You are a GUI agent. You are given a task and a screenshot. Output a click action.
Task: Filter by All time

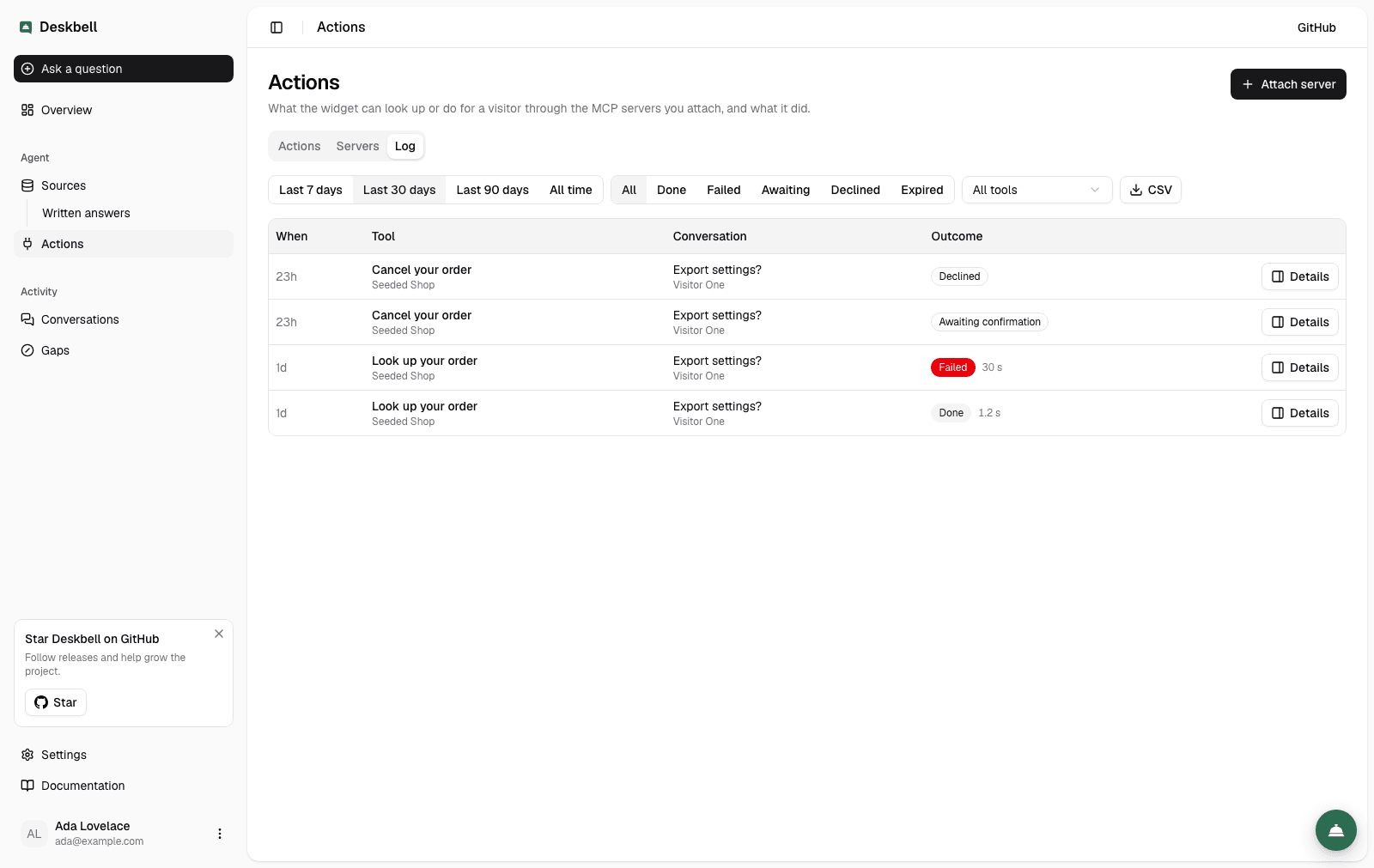571,190
